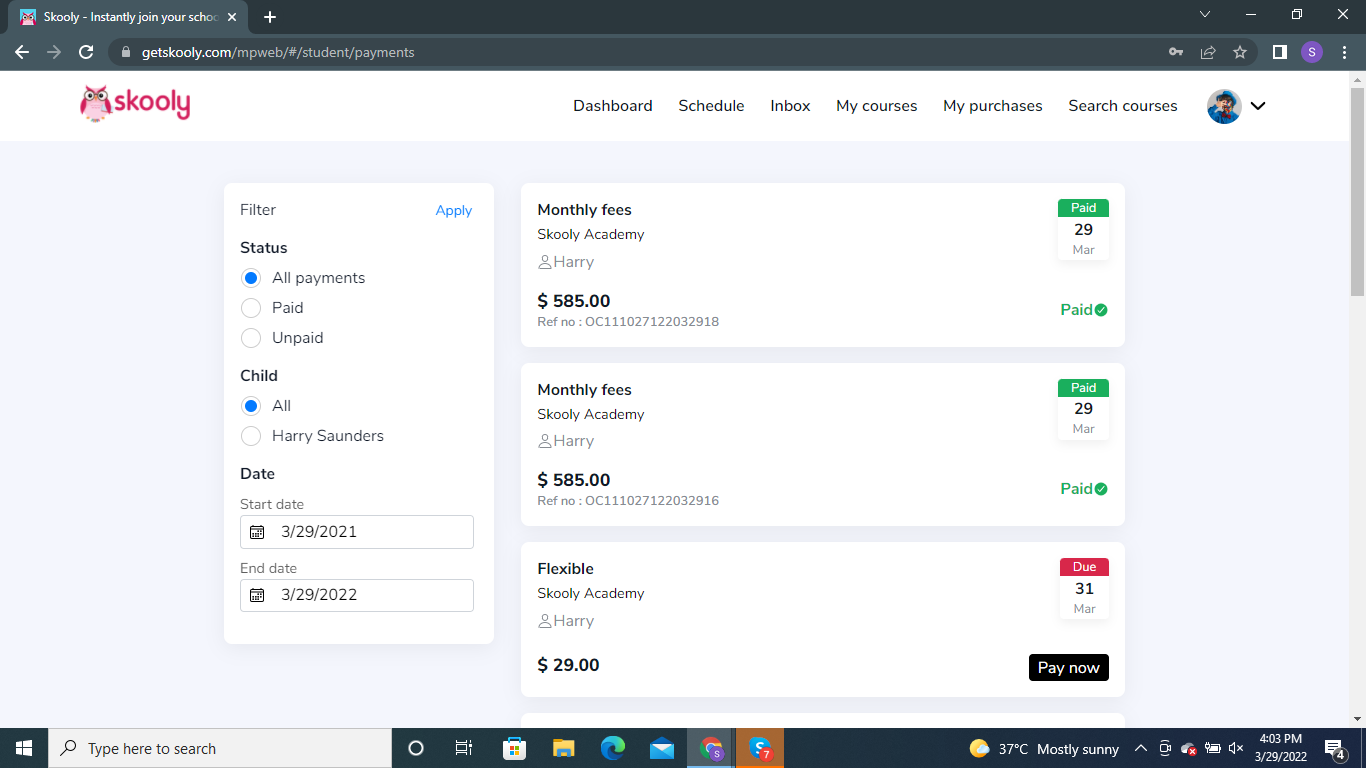The height and width of the screenshot is (768, 1366).
Task: Share this page icon
Action: tap(1208, 52)
